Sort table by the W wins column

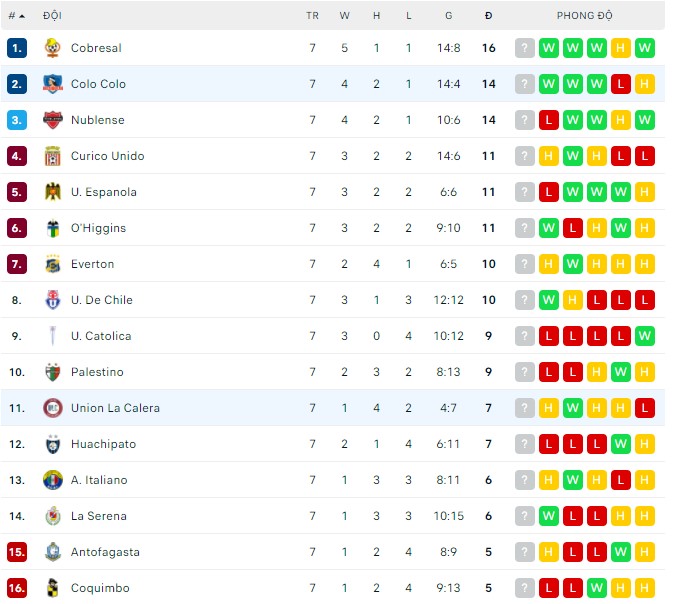[x=344, y=16]
